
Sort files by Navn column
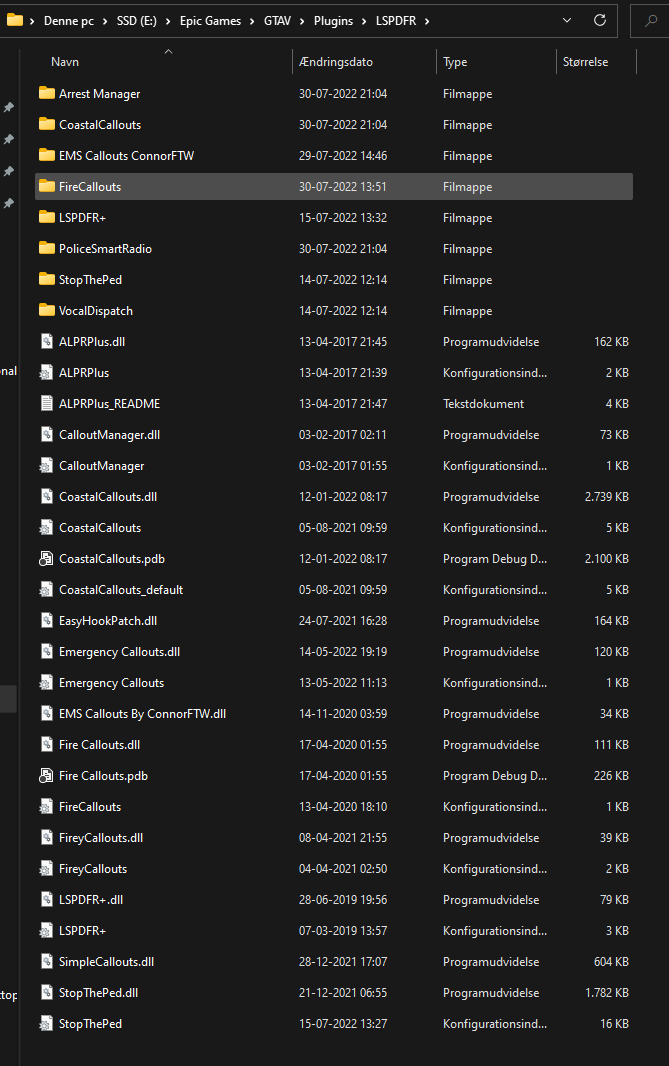point(65,62)
